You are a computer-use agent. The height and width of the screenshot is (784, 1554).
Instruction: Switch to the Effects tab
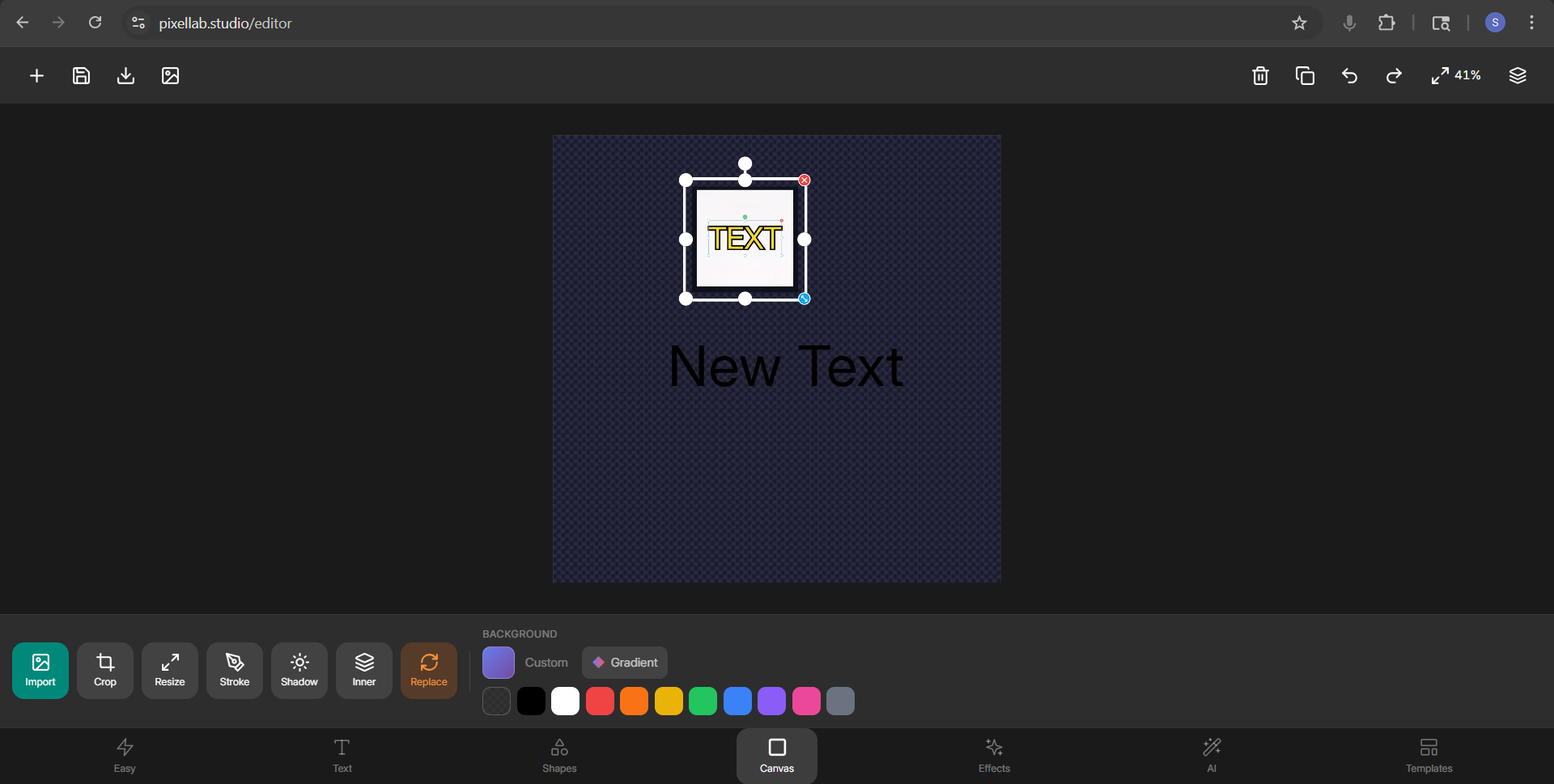point(994,756)
